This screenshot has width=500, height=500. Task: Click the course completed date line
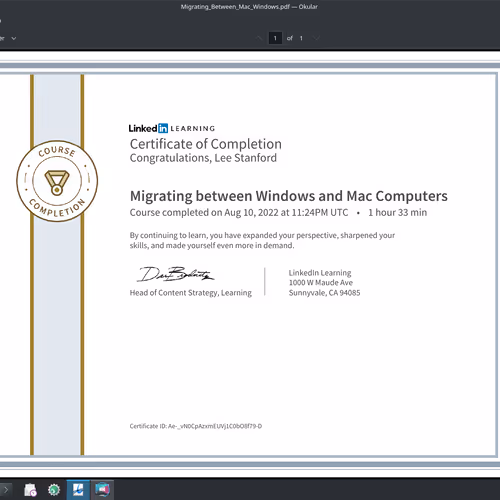(x=239, y=213)
